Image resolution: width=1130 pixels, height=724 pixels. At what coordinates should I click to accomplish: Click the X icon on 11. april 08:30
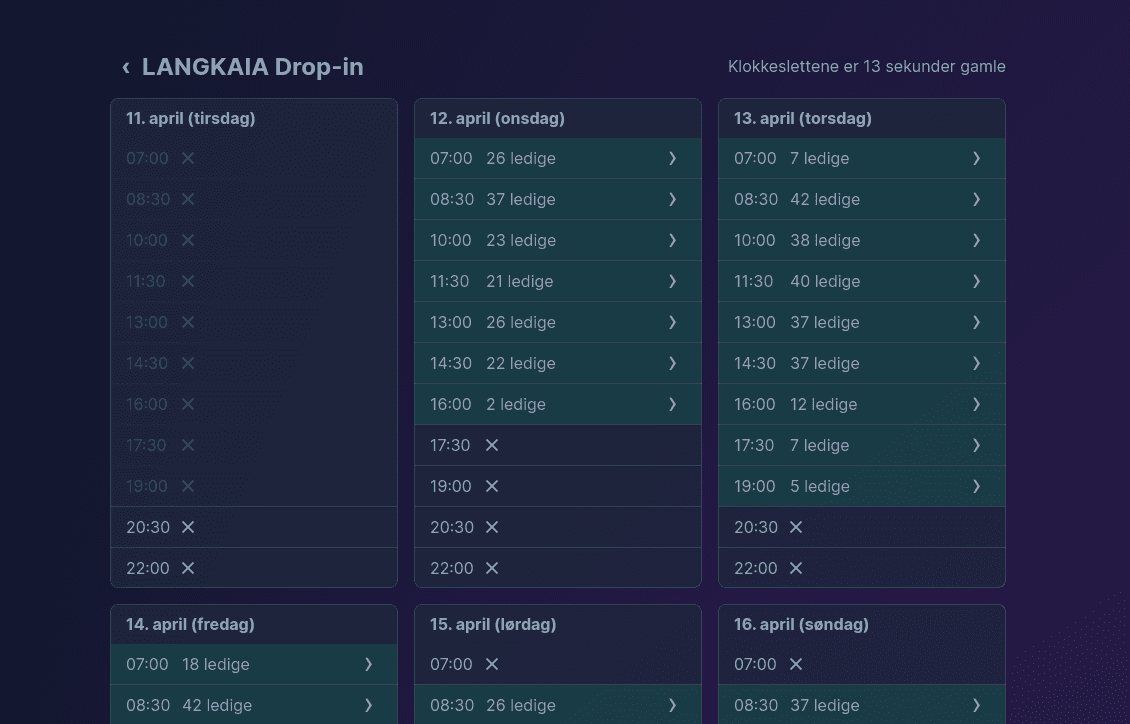point(188,200)
